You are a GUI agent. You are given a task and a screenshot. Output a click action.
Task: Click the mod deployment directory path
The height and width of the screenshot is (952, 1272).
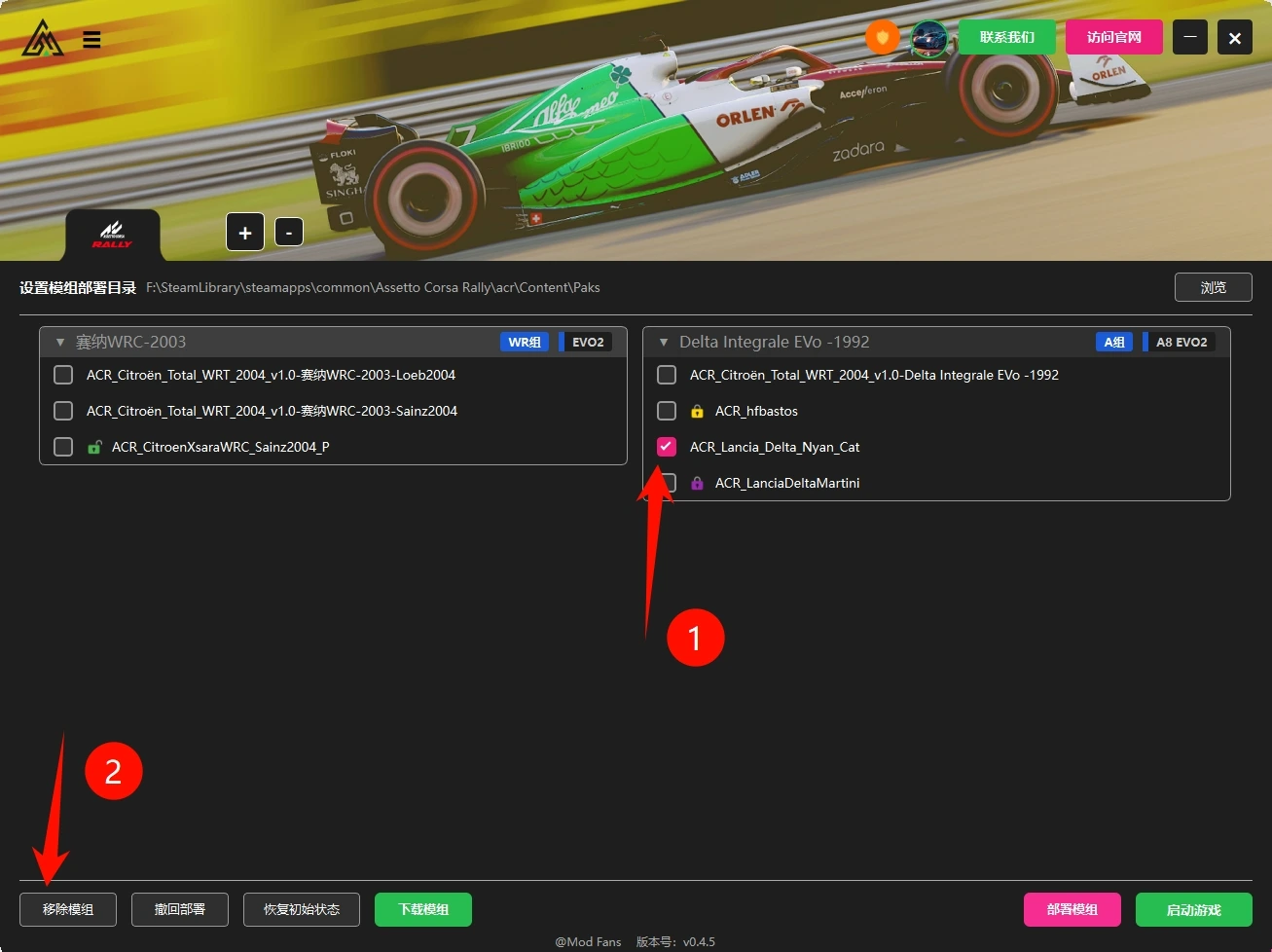click(373, 288)
